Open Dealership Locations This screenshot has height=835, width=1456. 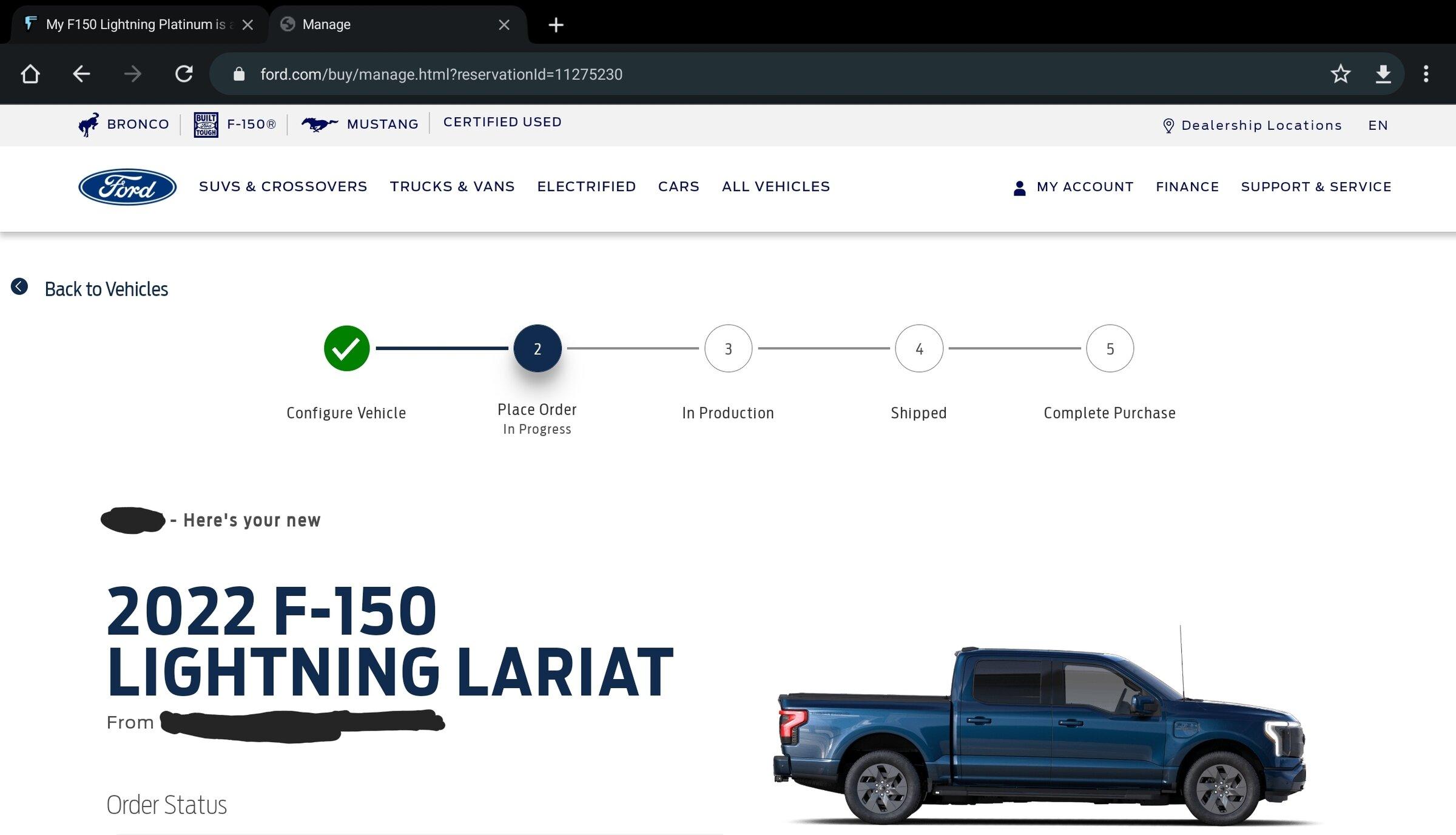tap(1262, 126)
